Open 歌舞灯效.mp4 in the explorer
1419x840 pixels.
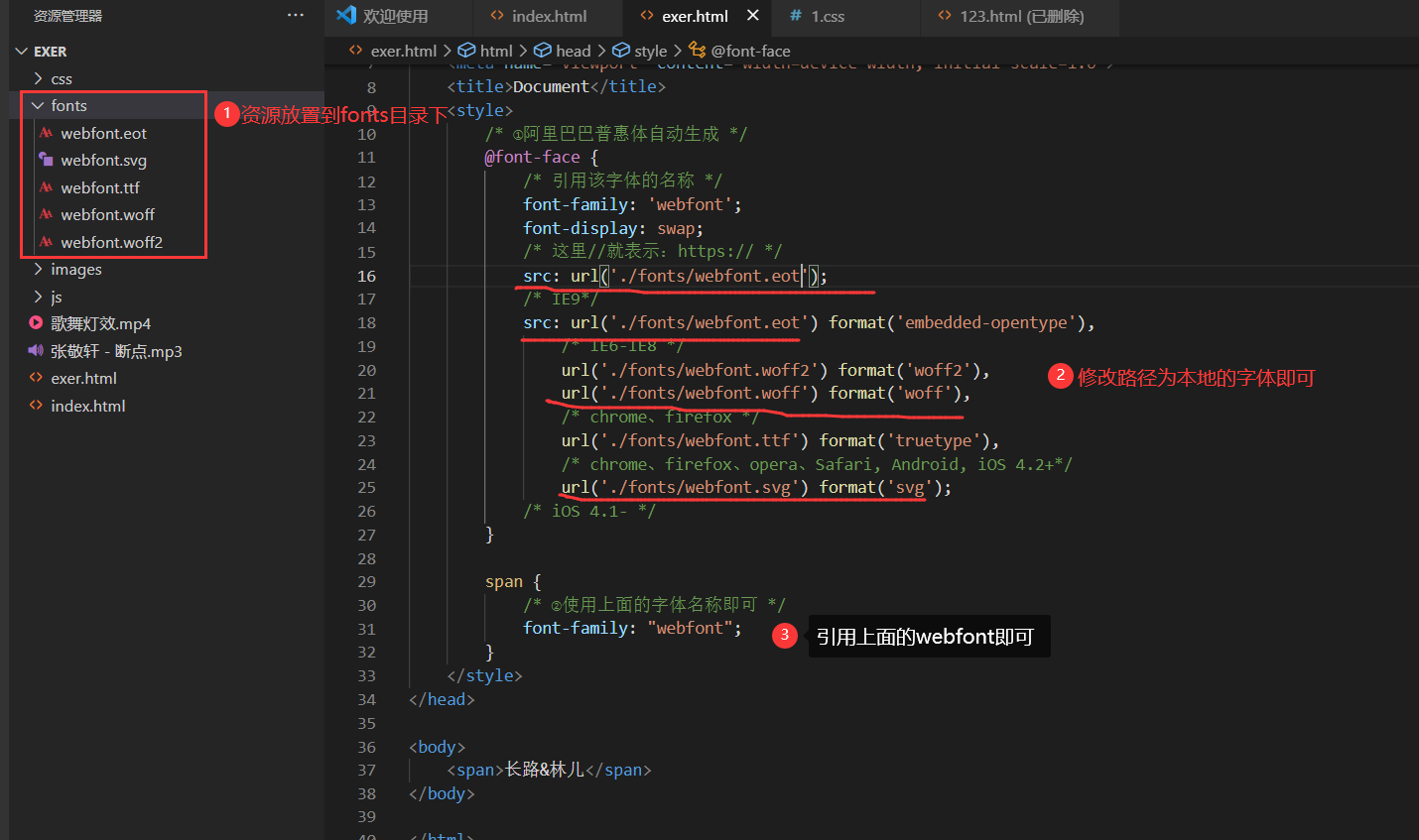101,323
